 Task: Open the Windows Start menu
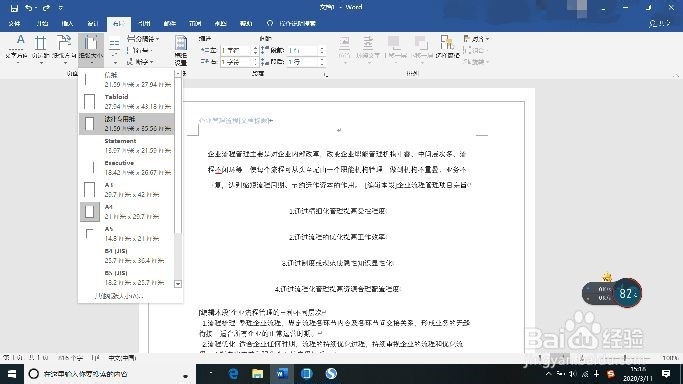pos(12,374)
